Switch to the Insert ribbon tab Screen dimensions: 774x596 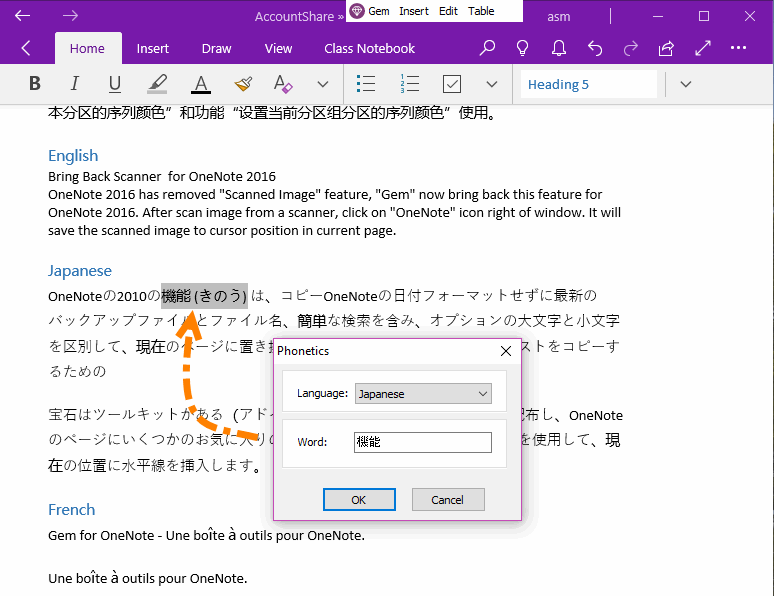tap(153, 48)
